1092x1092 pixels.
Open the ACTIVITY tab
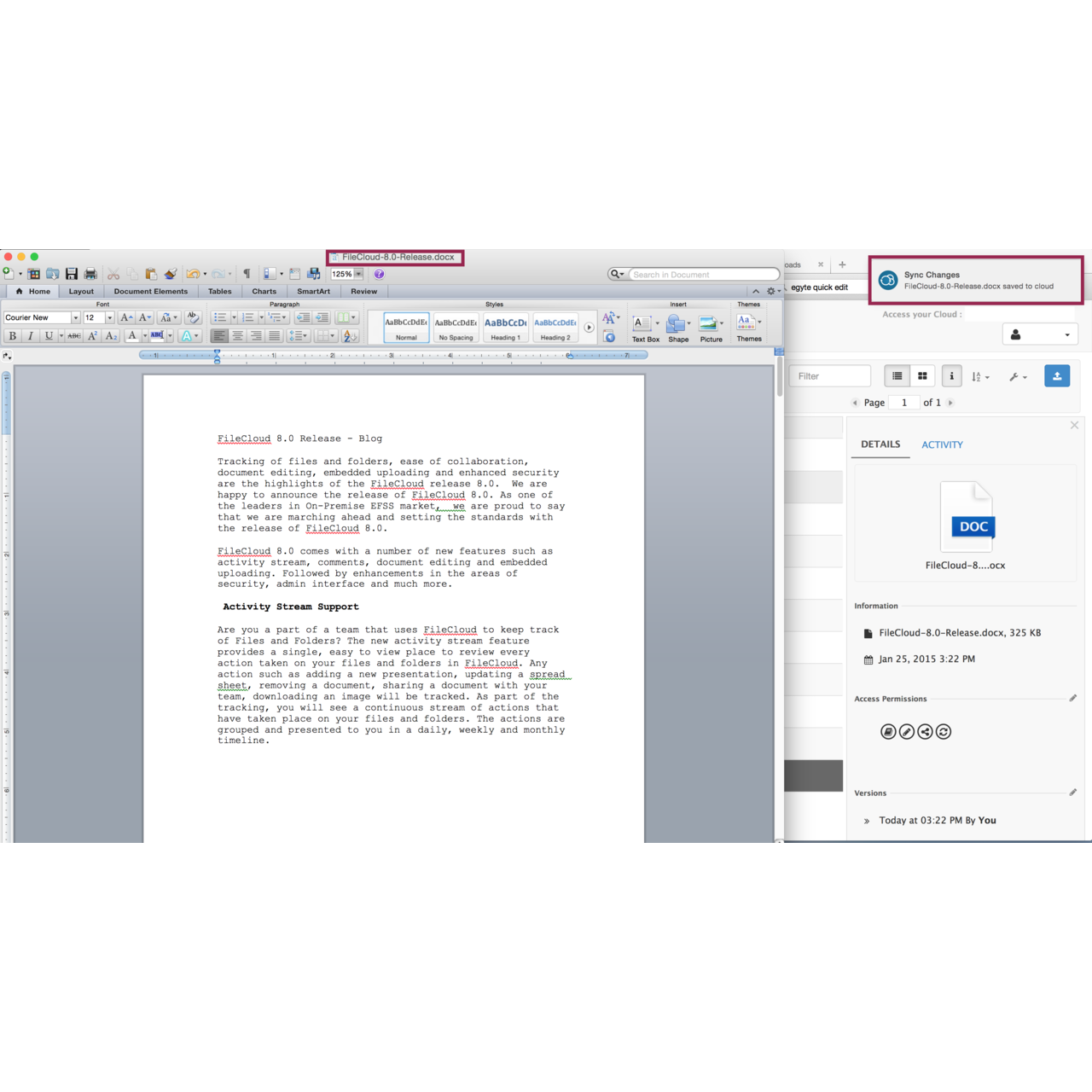tap(942, 444)
